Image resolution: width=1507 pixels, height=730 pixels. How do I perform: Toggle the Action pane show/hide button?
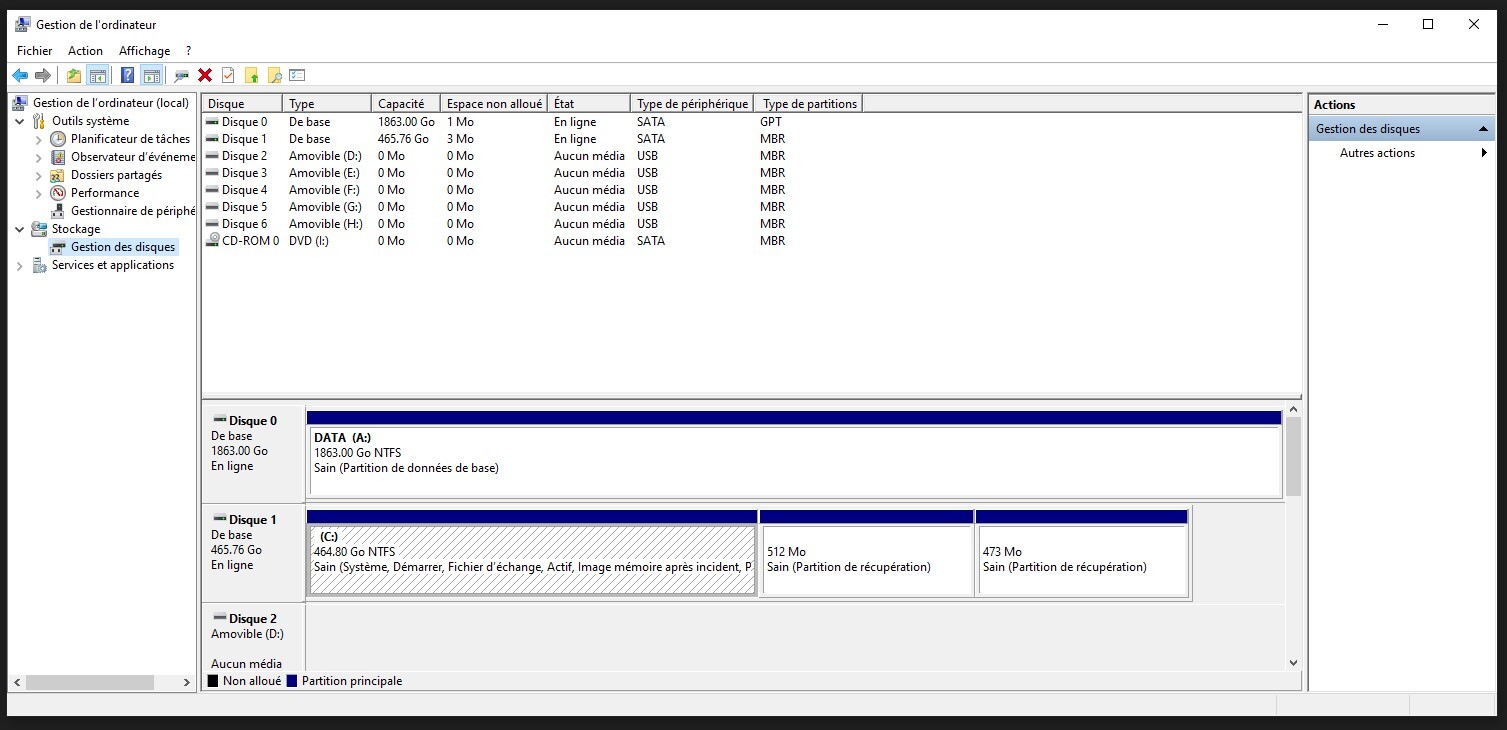pyautogui.click(x=151, y=75)
